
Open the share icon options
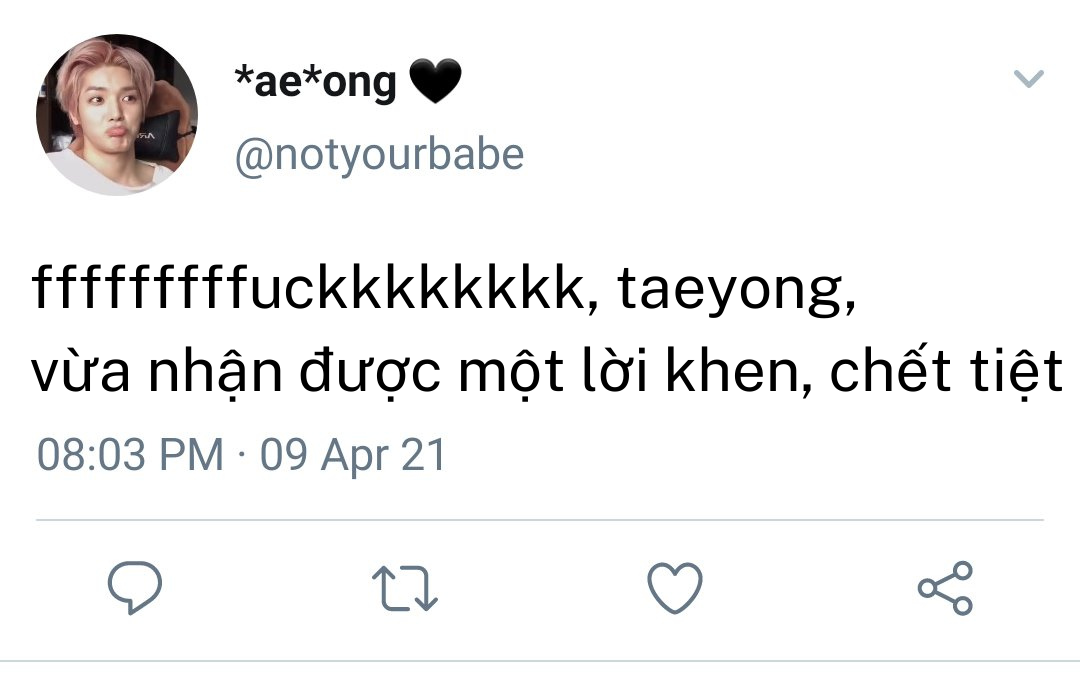coord(945,587)
